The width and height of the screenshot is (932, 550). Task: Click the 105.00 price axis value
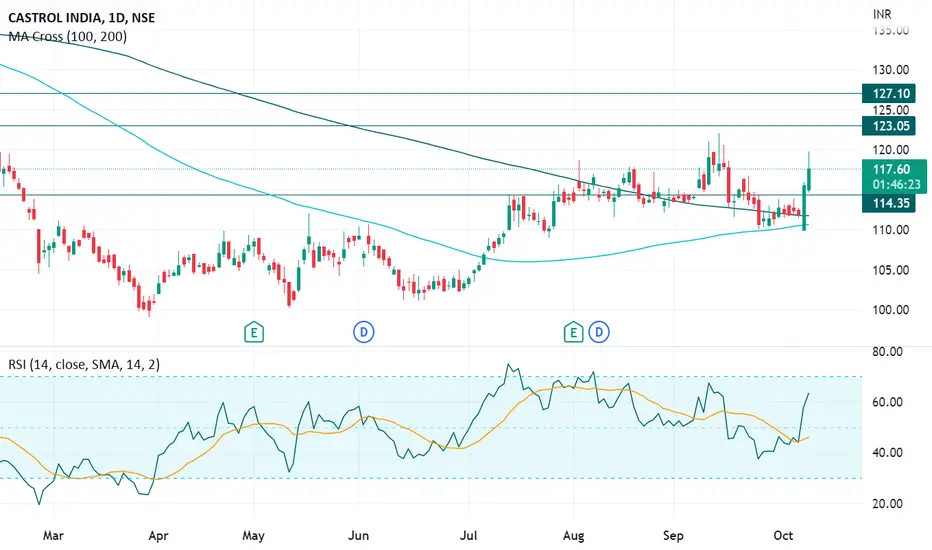tap(891, 270)
